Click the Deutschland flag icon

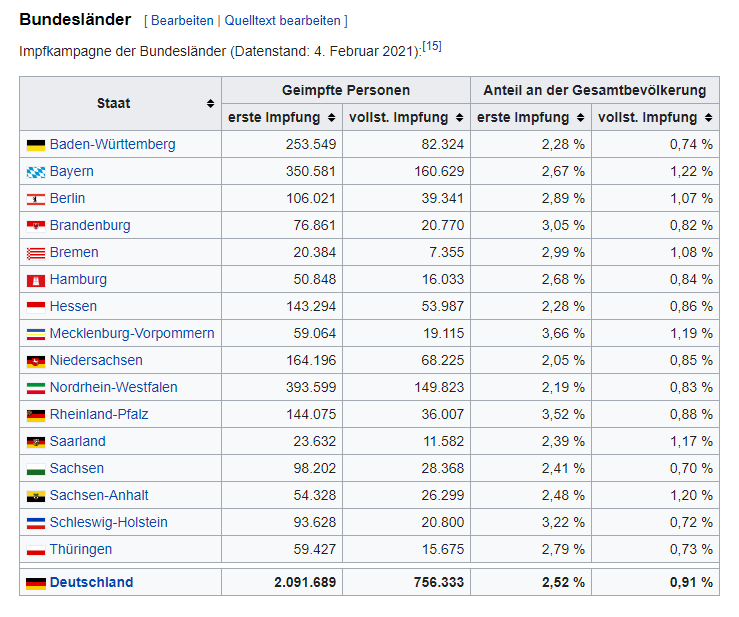coord(36,583)
